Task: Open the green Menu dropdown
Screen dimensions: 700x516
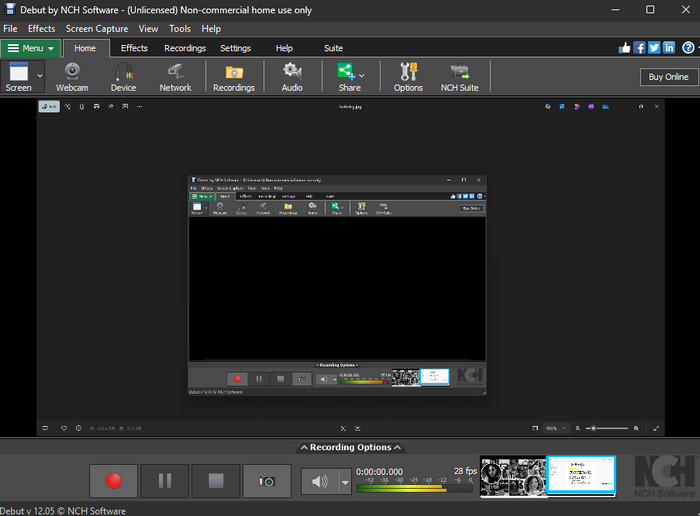Action: [30, 48]
